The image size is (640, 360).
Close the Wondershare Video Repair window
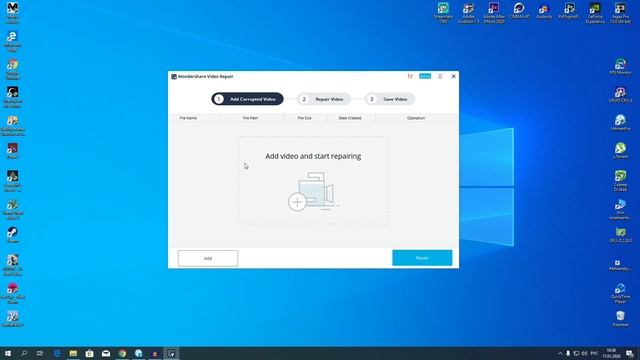click(x=453, y=76)
